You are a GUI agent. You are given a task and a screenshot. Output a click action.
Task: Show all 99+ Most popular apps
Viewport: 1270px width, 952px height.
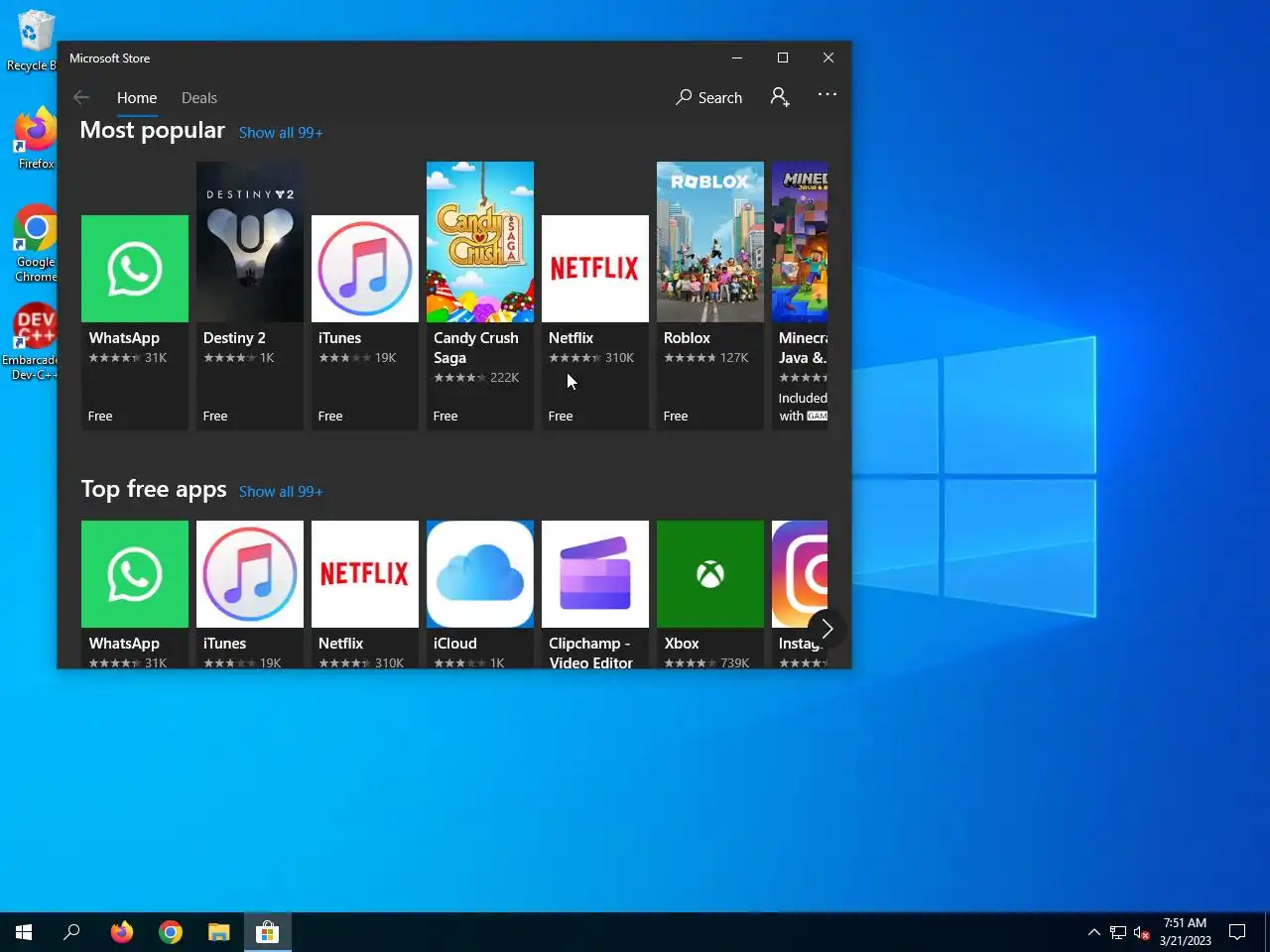tap(281, 133)
